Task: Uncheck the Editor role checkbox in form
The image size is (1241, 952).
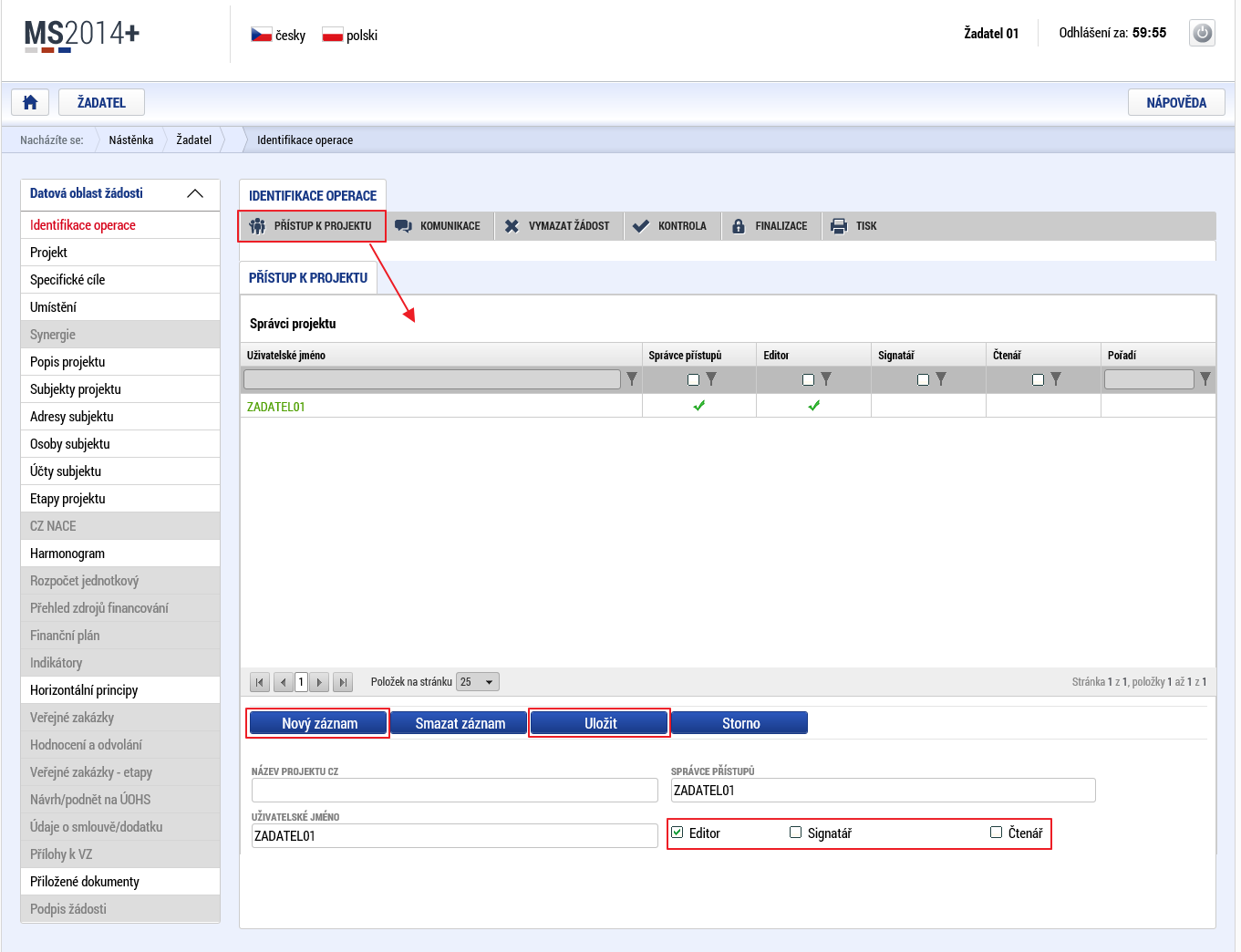Action: click(677, 833)
